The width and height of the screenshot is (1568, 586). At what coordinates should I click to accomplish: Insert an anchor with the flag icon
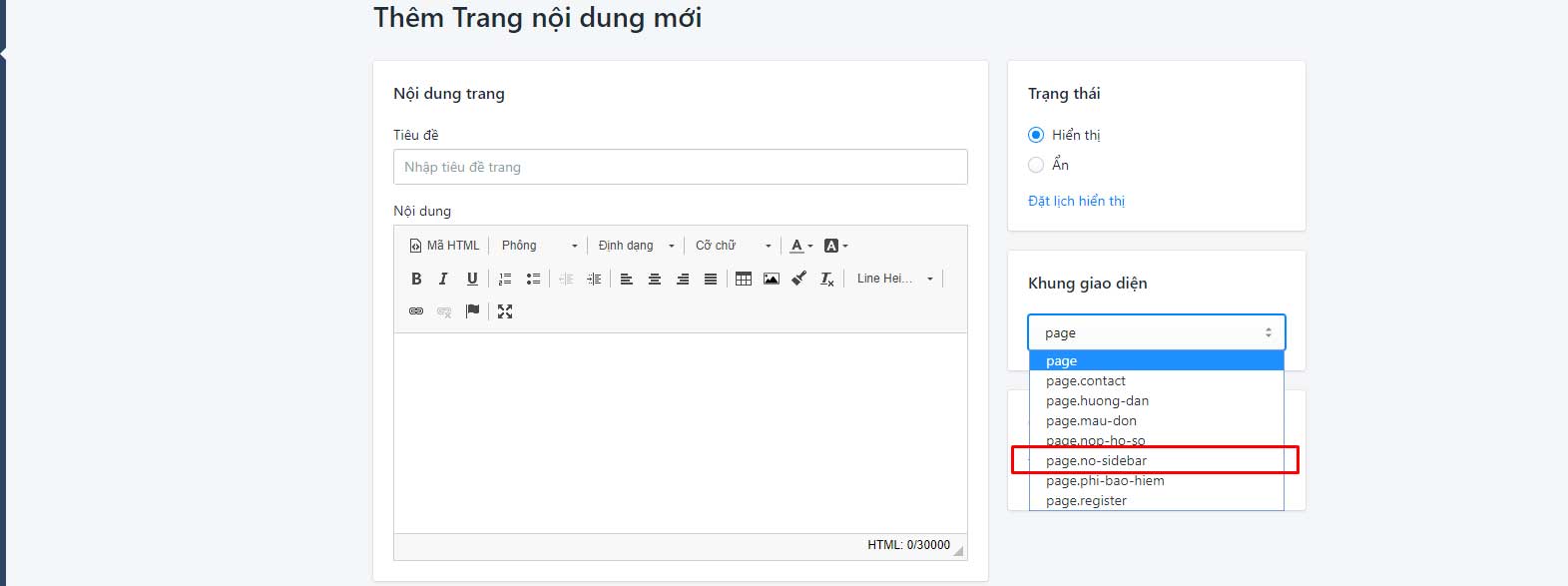[472, 311]
